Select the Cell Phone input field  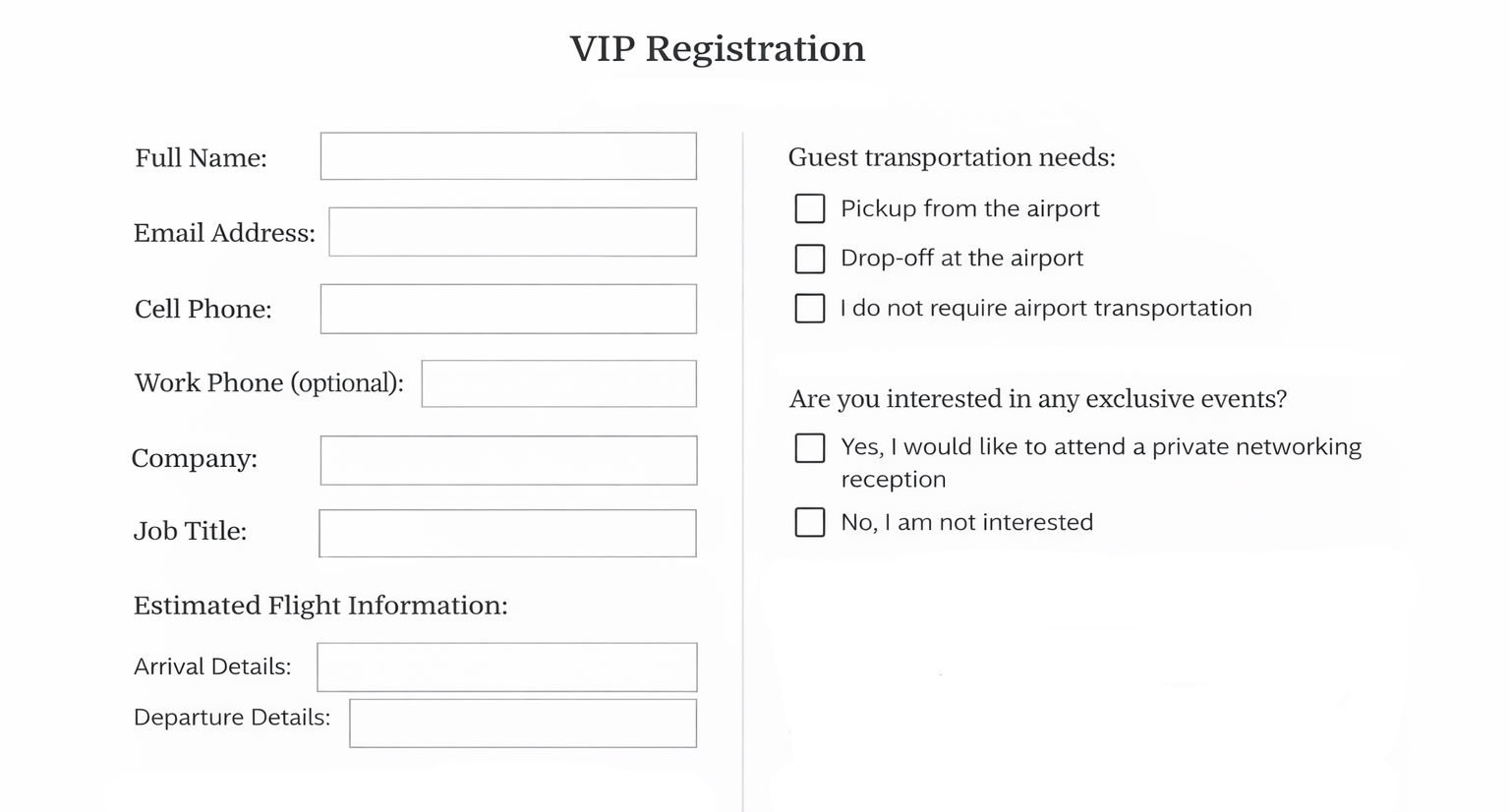tap(507, 308)
